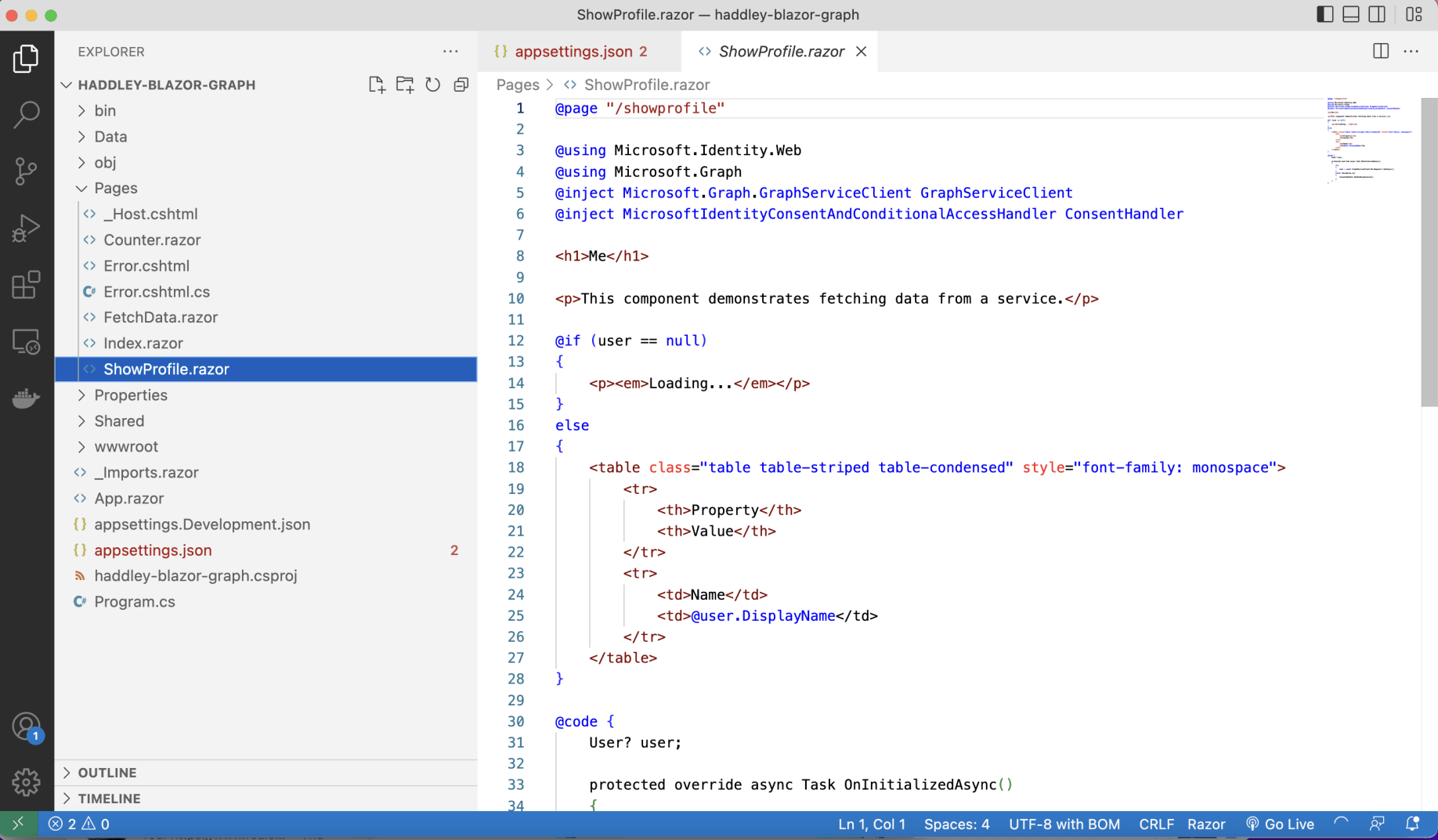The height and width of the screenshot is (840, 1438).
Task: Click the editor's vertical scrollbar
Action: click(x=1429, y=252)
